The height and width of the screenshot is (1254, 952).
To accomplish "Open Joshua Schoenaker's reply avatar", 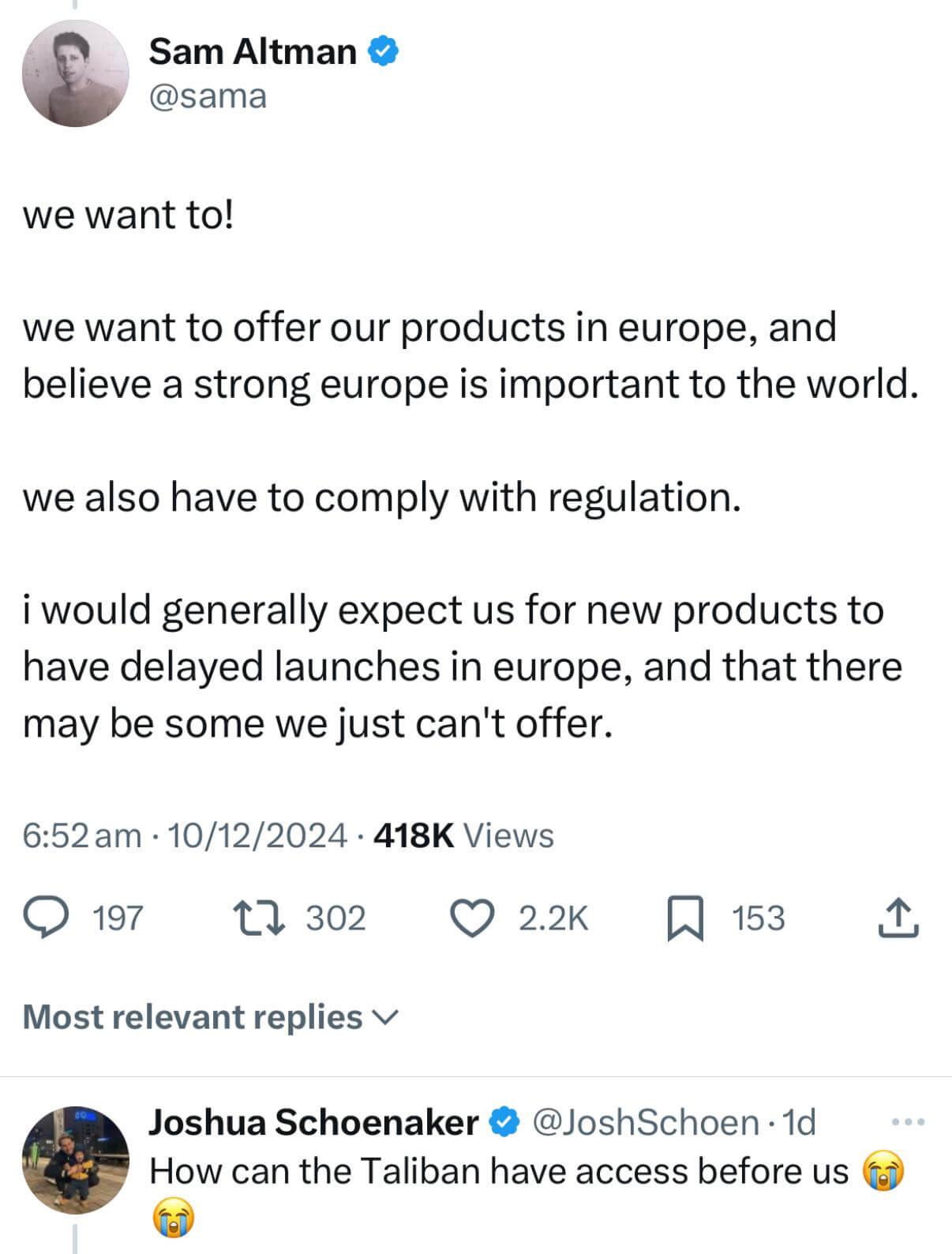I will click(75, 1159).
